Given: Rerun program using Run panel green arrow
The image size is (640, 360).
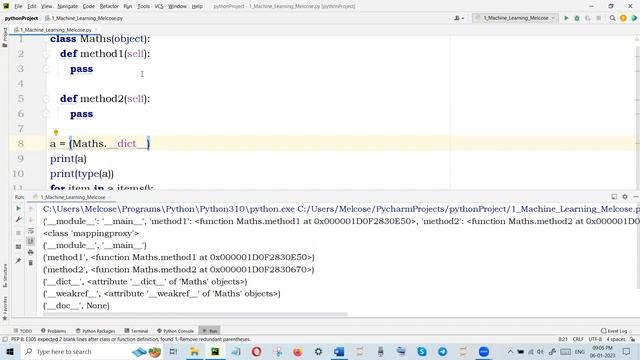Looking at the screenshot, I should tap(18, 209).
